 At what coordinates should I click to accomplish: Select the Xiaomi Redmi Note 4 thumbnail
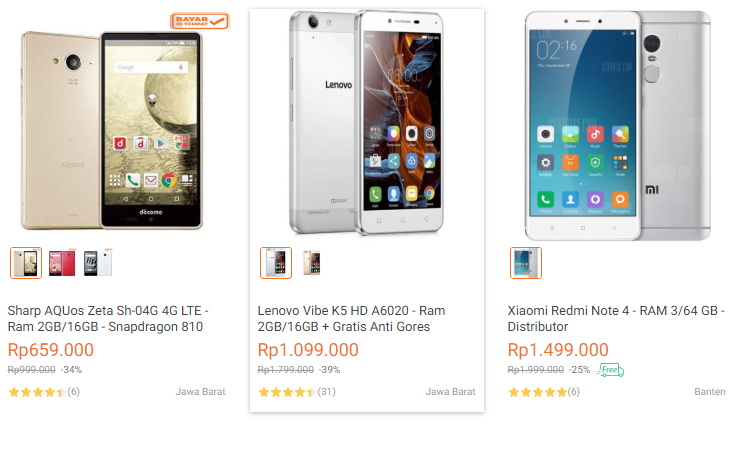click(526, 263)
